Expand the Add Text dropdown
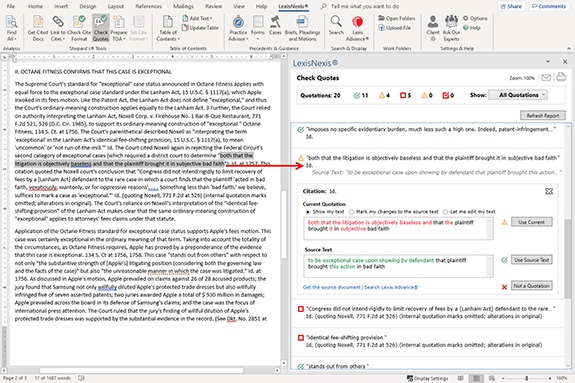575x383 pixels. coord(197,18)
